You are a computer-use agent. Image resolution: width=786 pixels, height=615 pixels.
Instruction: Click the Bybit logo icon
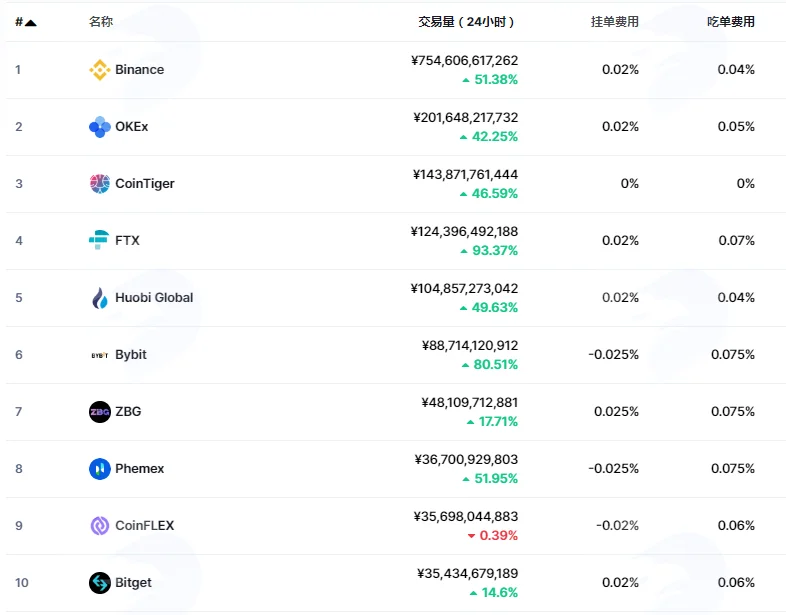[x=100, y=355]
